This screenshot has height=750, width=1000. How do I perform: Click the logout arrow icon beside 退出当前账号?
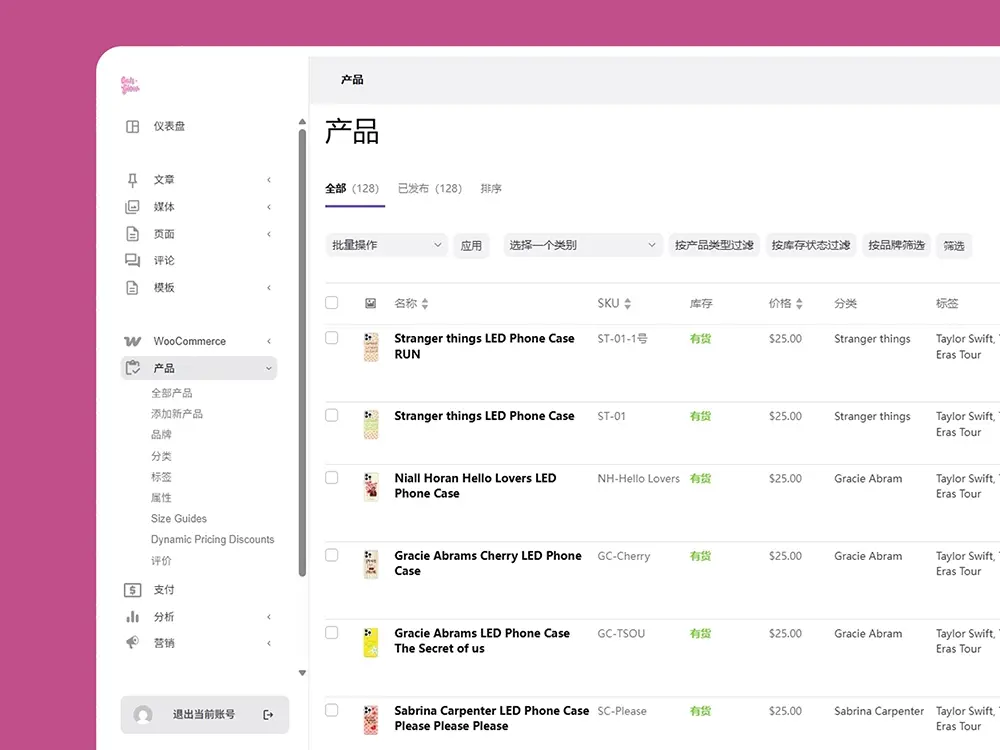point(268,715)
